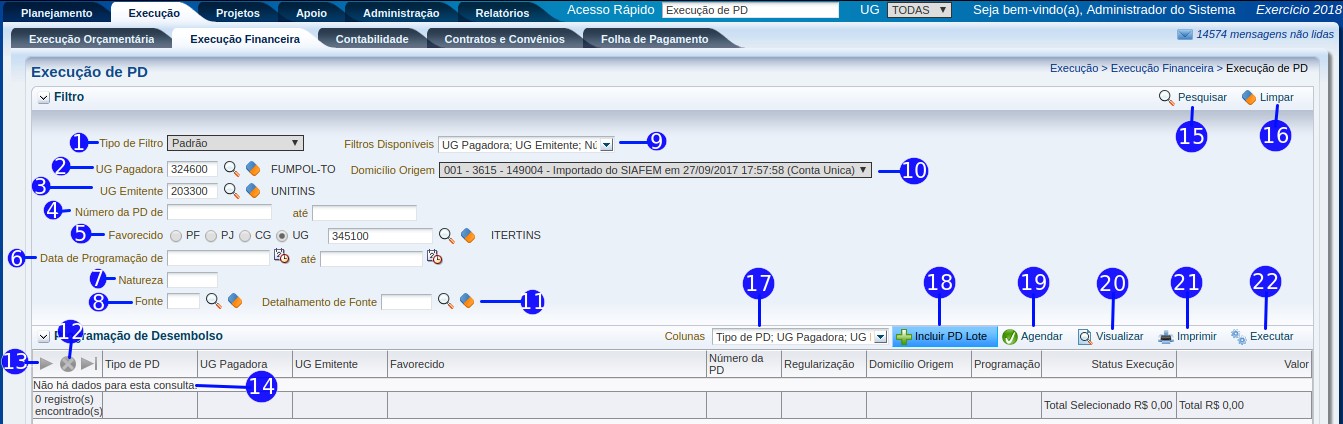Image resolution: width=1343 pixels, height=424 pixels.
Task: Open calendar for first Data de Programação field
Action: 282,258
